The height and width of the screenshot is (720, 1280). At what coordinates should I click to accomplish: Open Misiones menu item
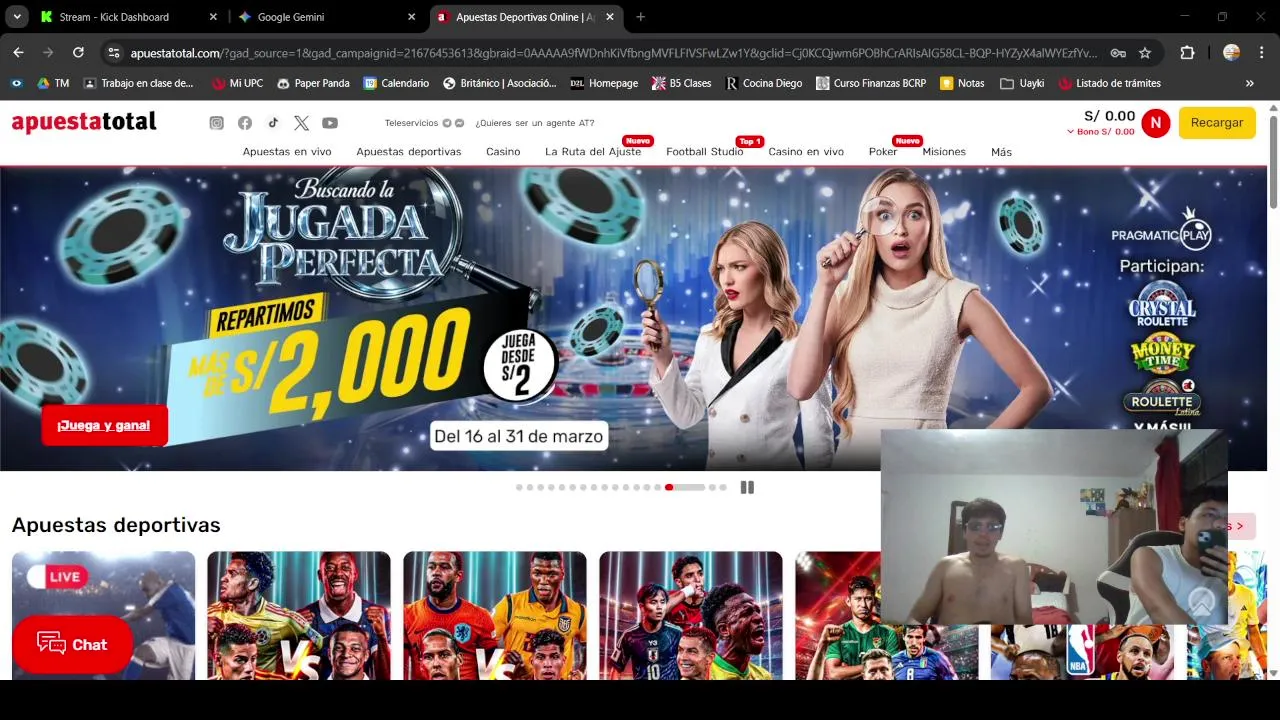click(x=944, y=152)
